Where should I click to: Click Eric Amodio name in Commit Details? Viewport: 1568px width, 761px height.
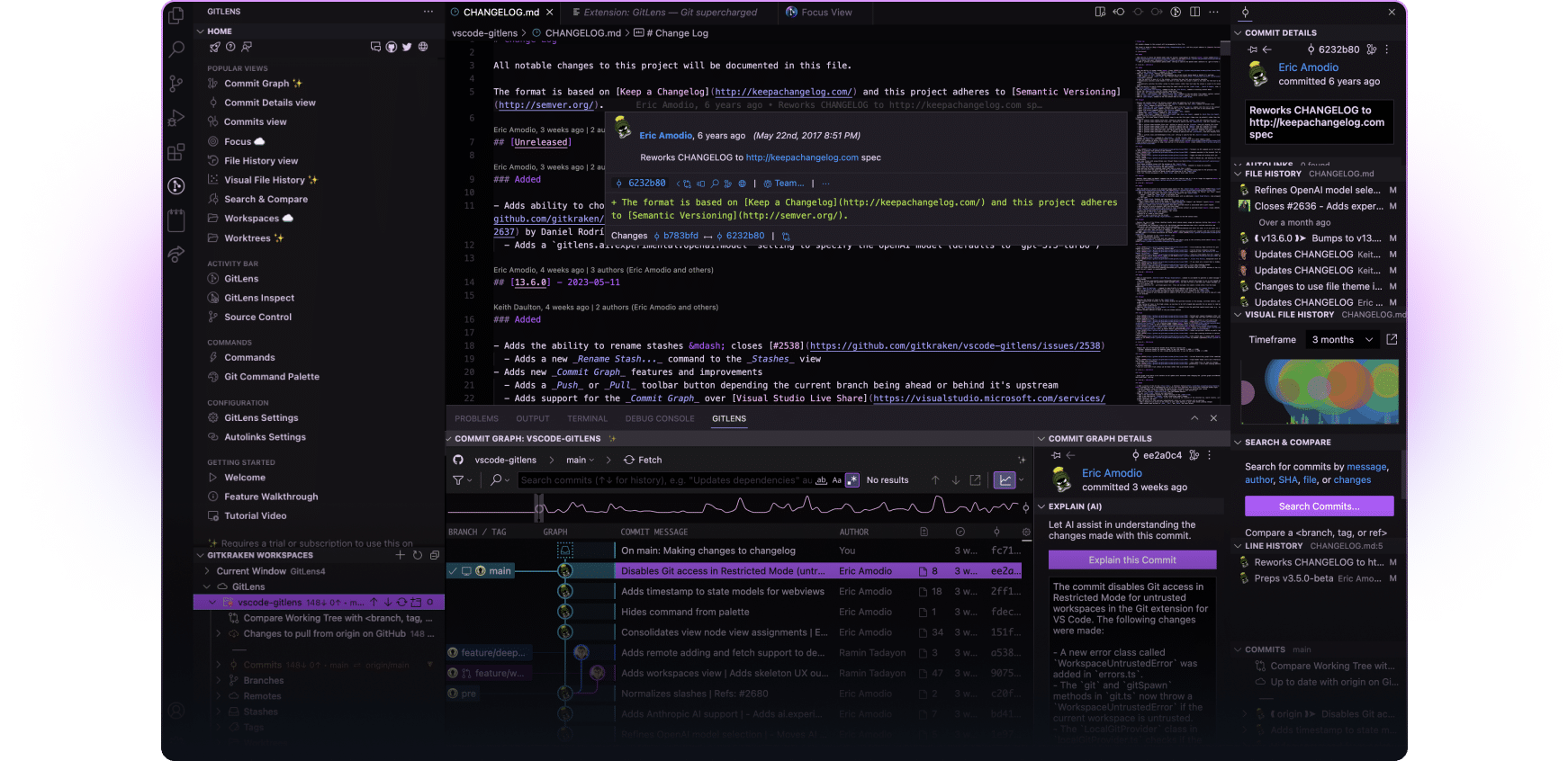(x=1308, y=67)
